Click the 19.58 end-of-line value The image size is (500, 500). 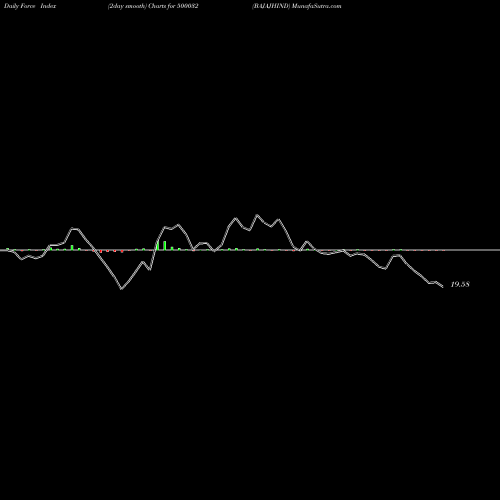tap(460, 284)
